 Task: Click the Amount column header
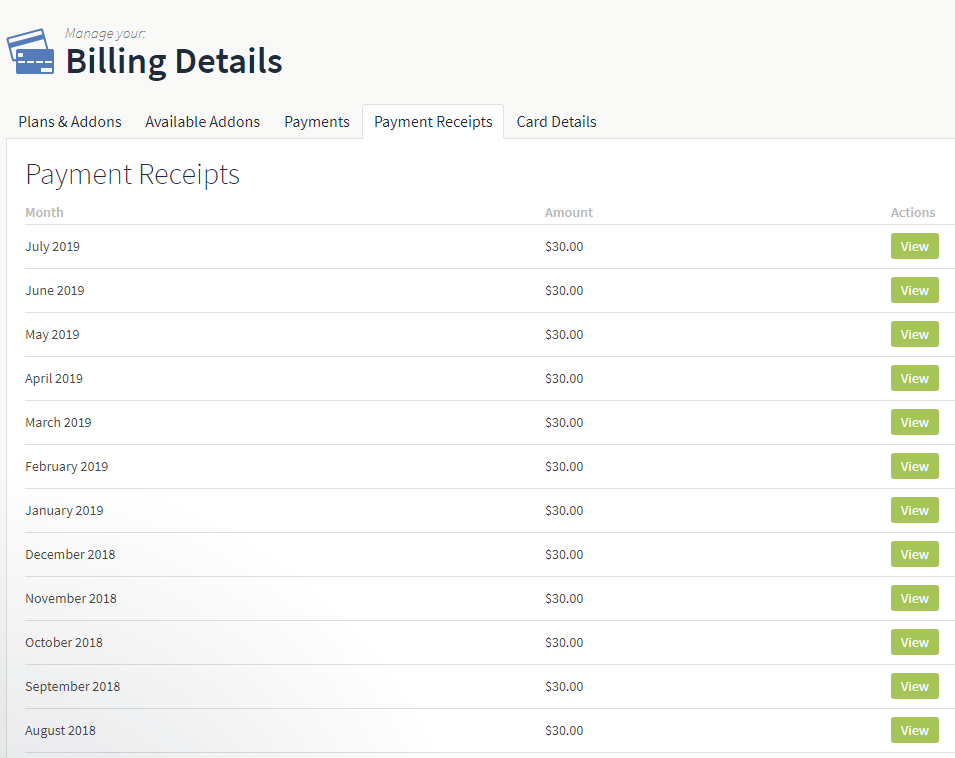click(568, 212)
